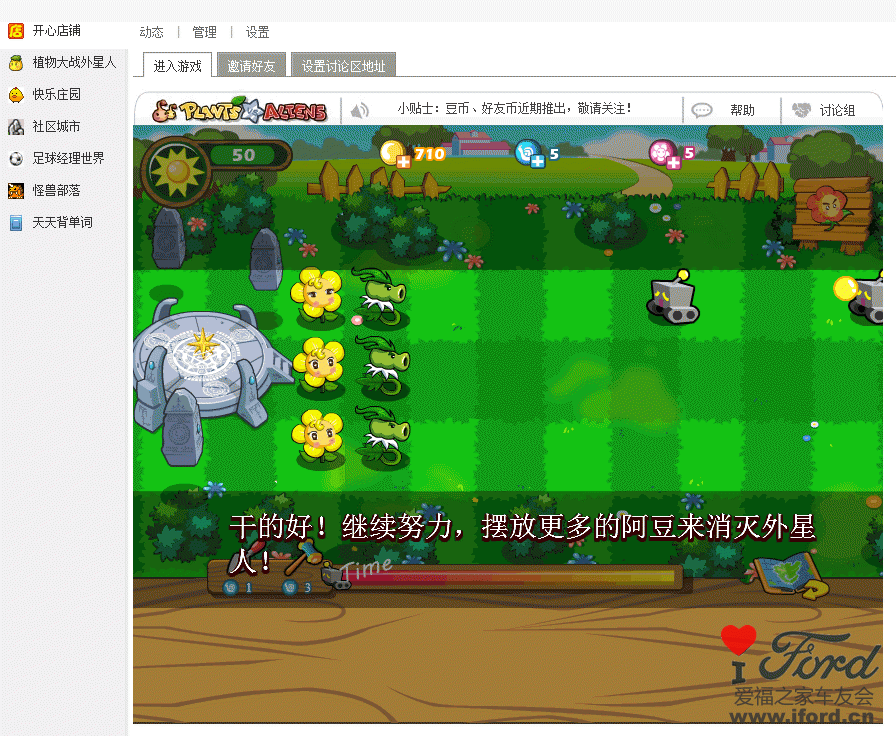Open the 植物大战外星人 sidebar link
Viewport: 896px width, 736px height.
[74, 62]
